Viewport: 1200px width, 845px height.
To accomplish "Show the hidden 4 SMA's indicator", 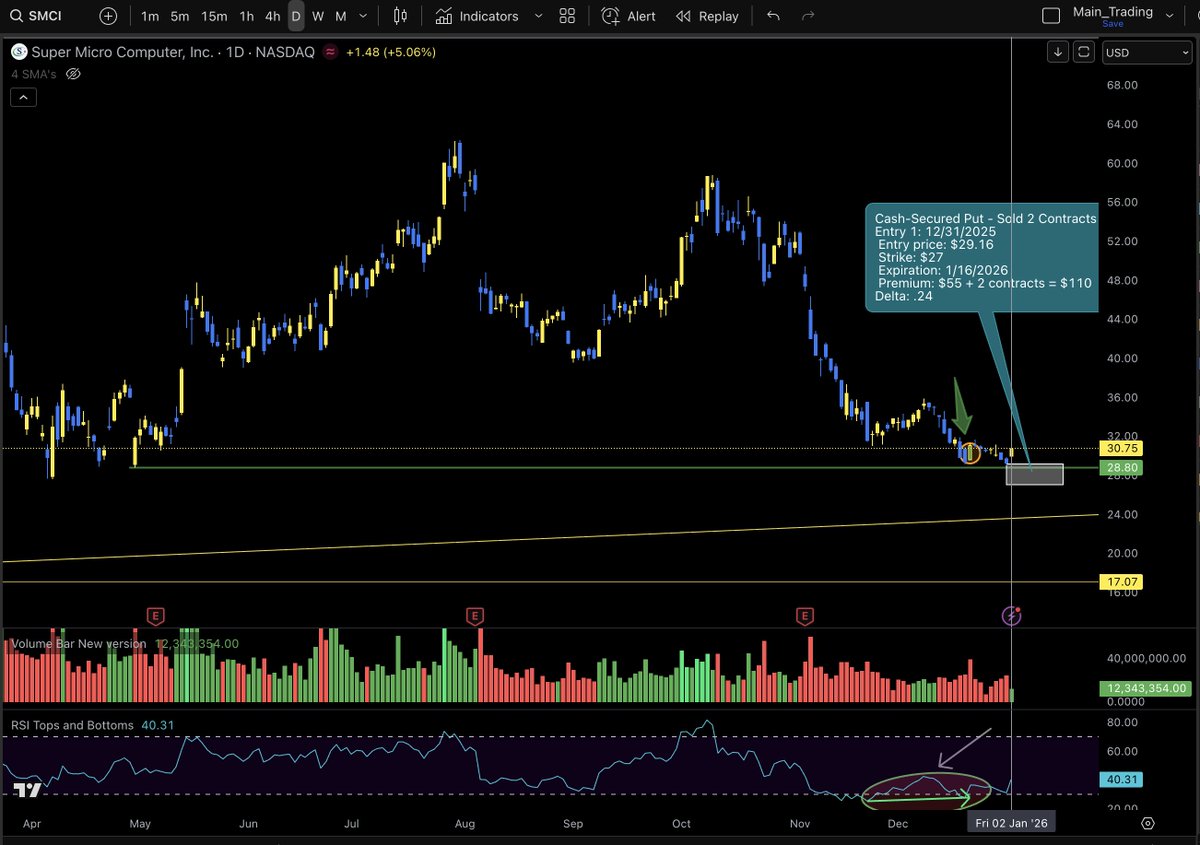I will click(72, 73).
